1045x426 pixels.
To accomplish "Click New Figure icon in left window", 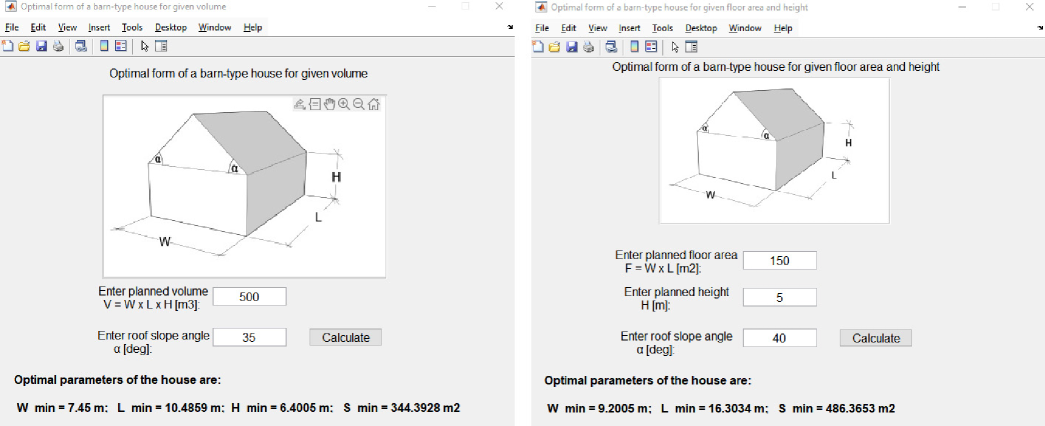I will click(8, 47).
